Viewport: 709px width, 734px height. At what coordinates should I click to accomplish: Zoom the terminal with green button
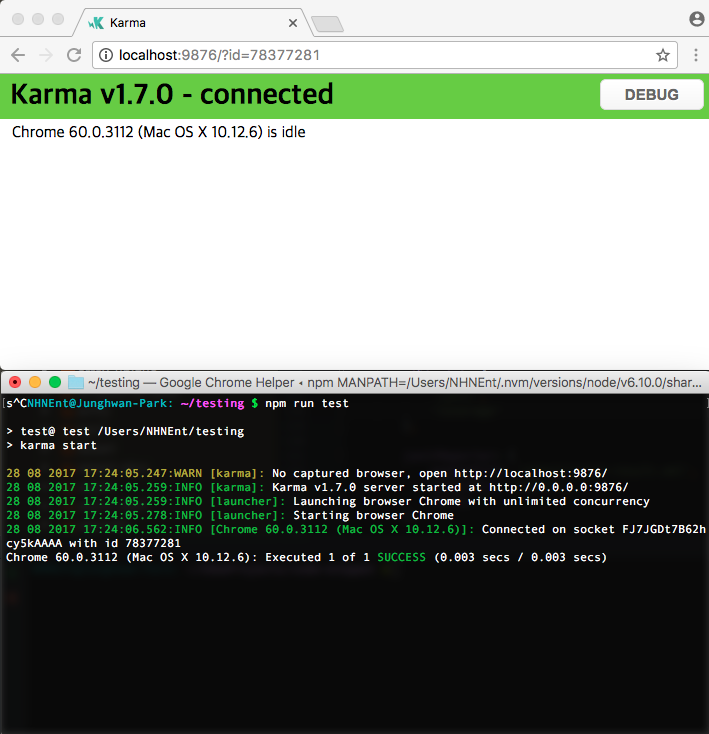point(55,382)
